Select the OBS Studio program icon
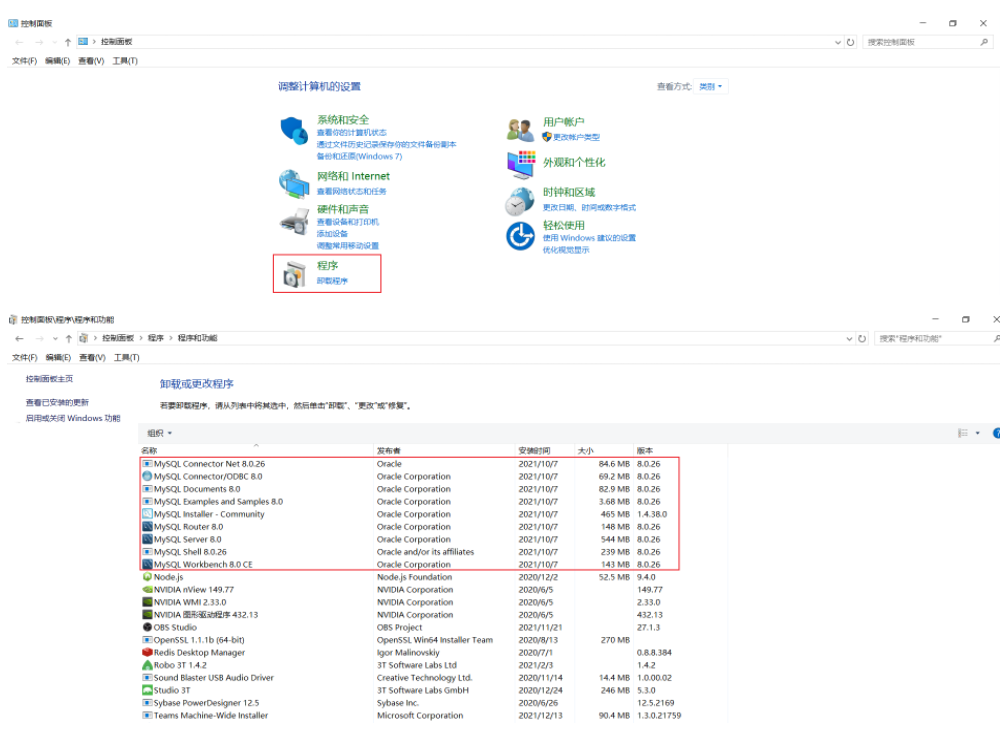The width and height of the screenshot is (1005, 731). click(x=147, y=627)
